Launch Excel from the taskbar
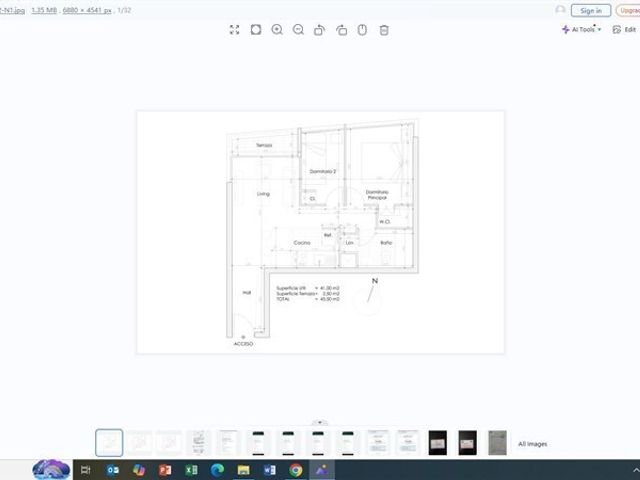Viewport: 640px width, 480px height. [x=191, y=470]
